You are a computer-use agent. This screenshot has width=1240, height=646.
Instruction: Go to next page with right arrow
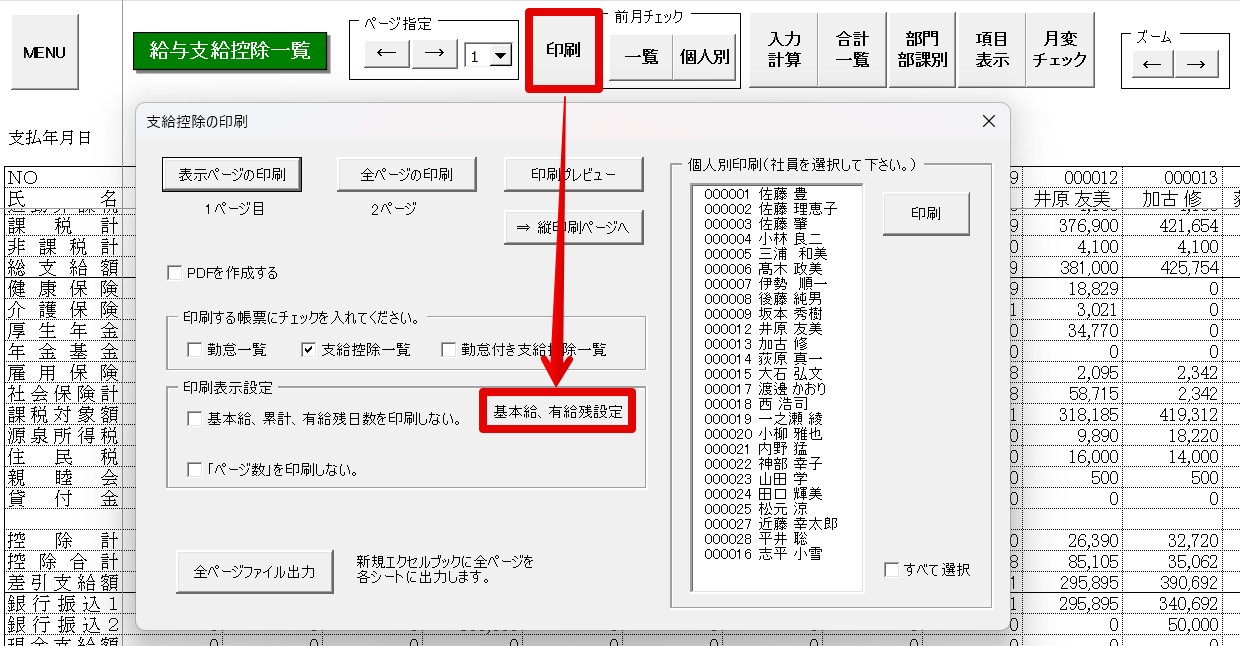[434, 54]
